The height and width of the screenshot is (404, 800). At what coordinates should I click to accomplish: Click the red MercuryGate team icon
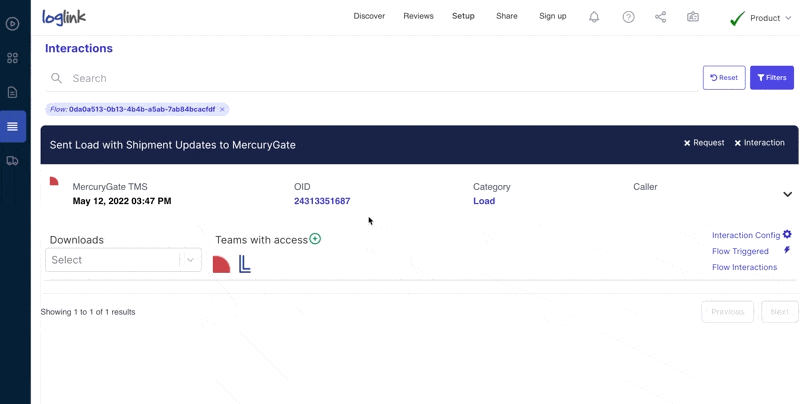pyautogui.click(x=221, y=264)
